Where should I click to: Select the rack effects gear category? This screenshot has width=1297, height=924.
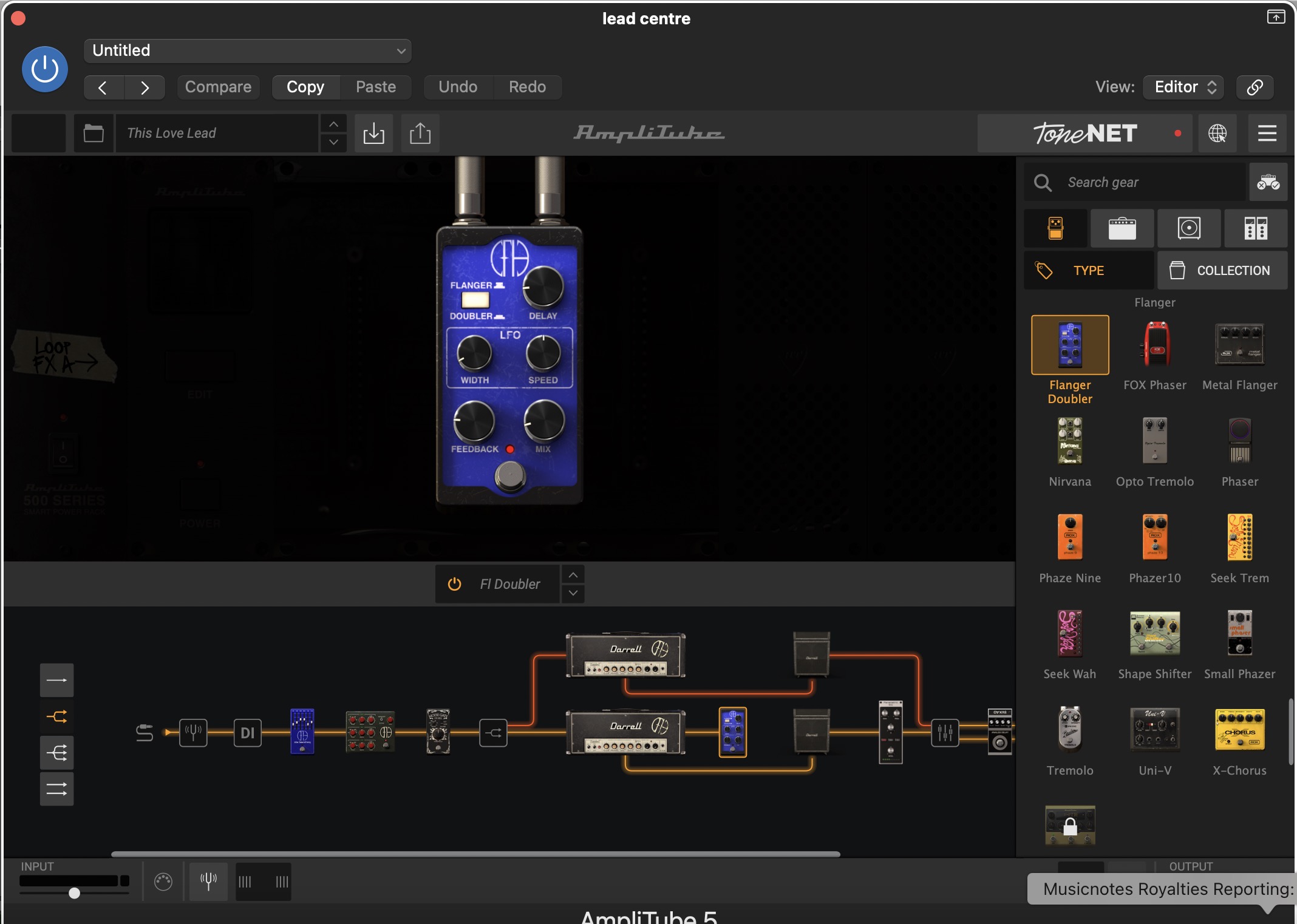[1256, 228]
